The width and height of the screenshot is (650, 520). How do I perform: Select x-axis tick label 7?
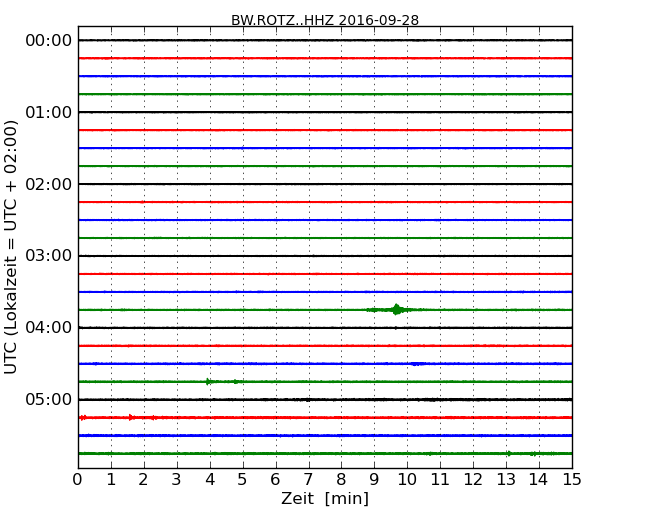click(308, 480)
